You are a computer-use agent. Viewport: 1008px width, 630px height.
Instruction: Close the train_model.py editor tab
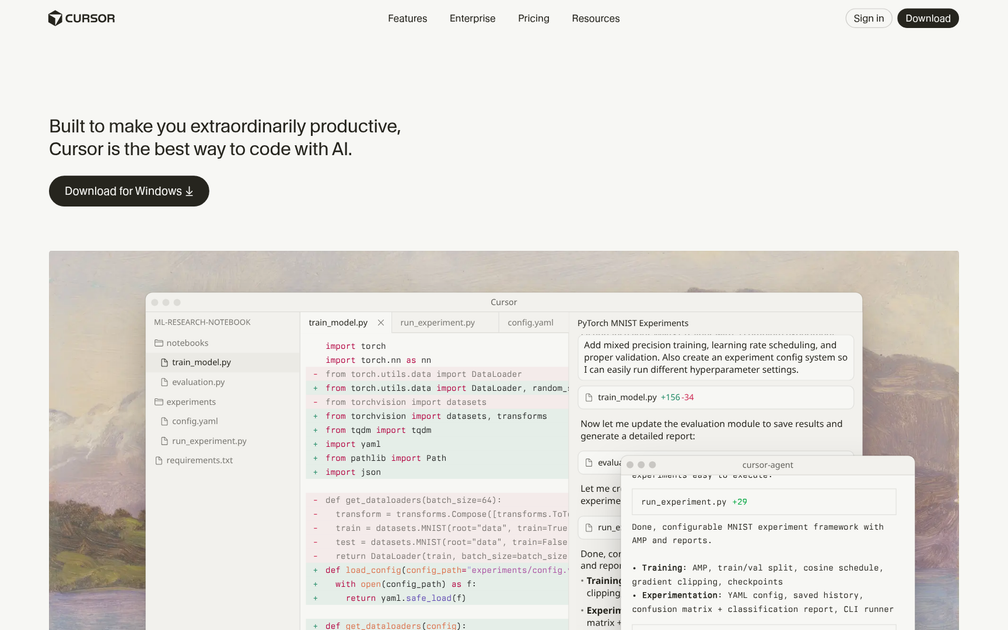pyautogui.click(x=380, y=322)
